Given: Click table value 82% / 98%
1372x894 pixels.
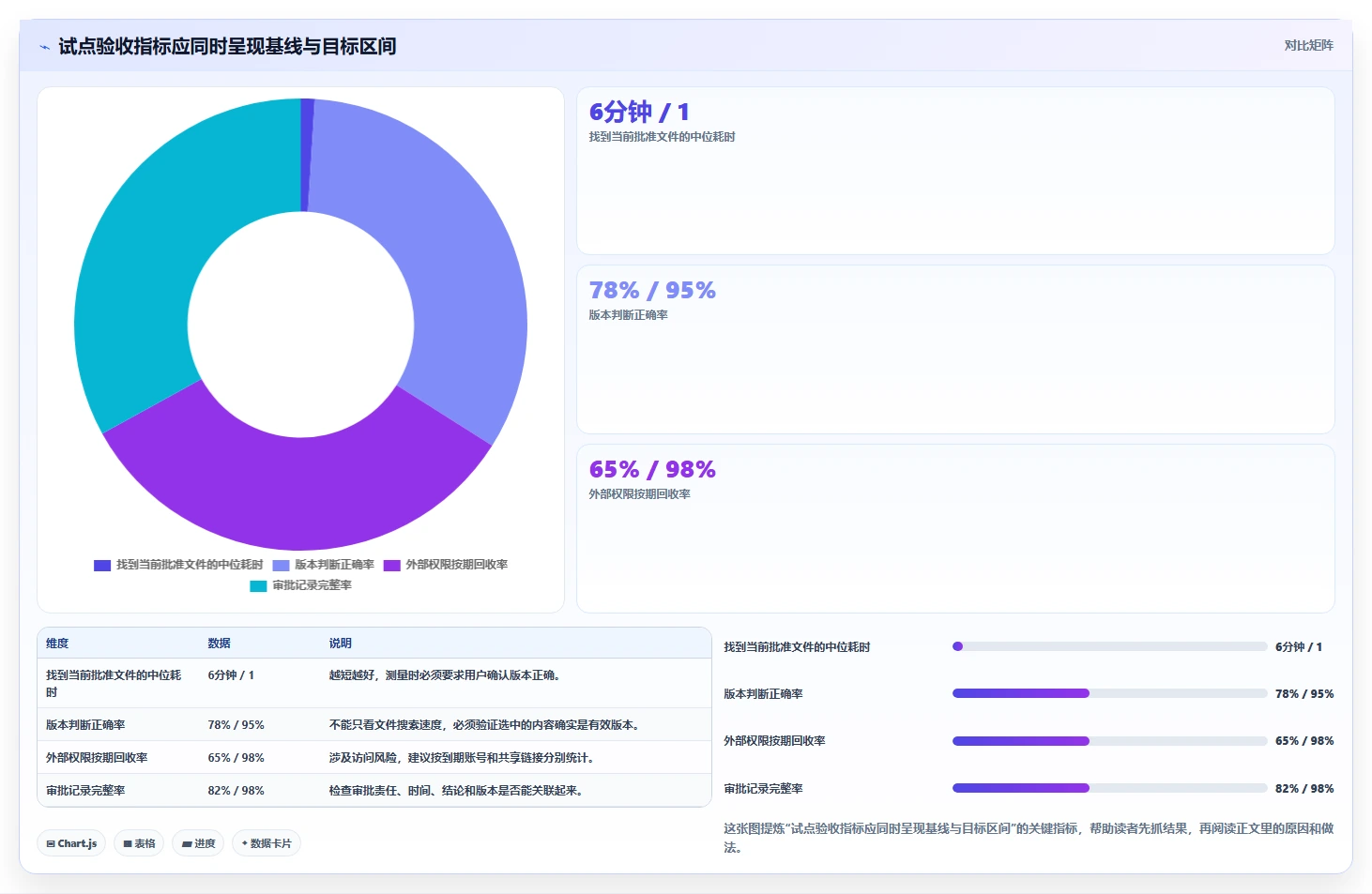Looking at the screenshot, I should (236, 791).
